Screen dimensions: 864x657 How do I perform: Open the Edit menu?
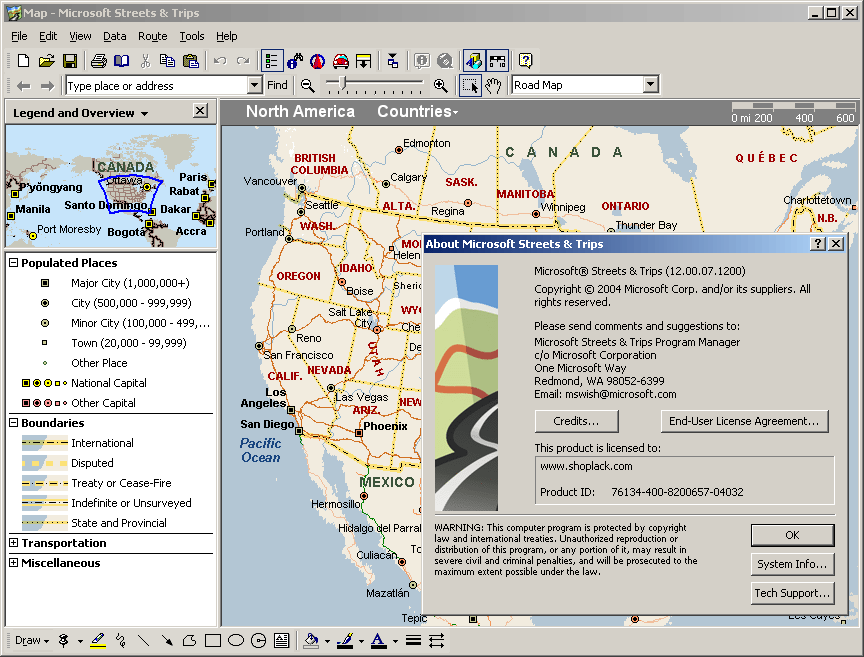(48, 36)
